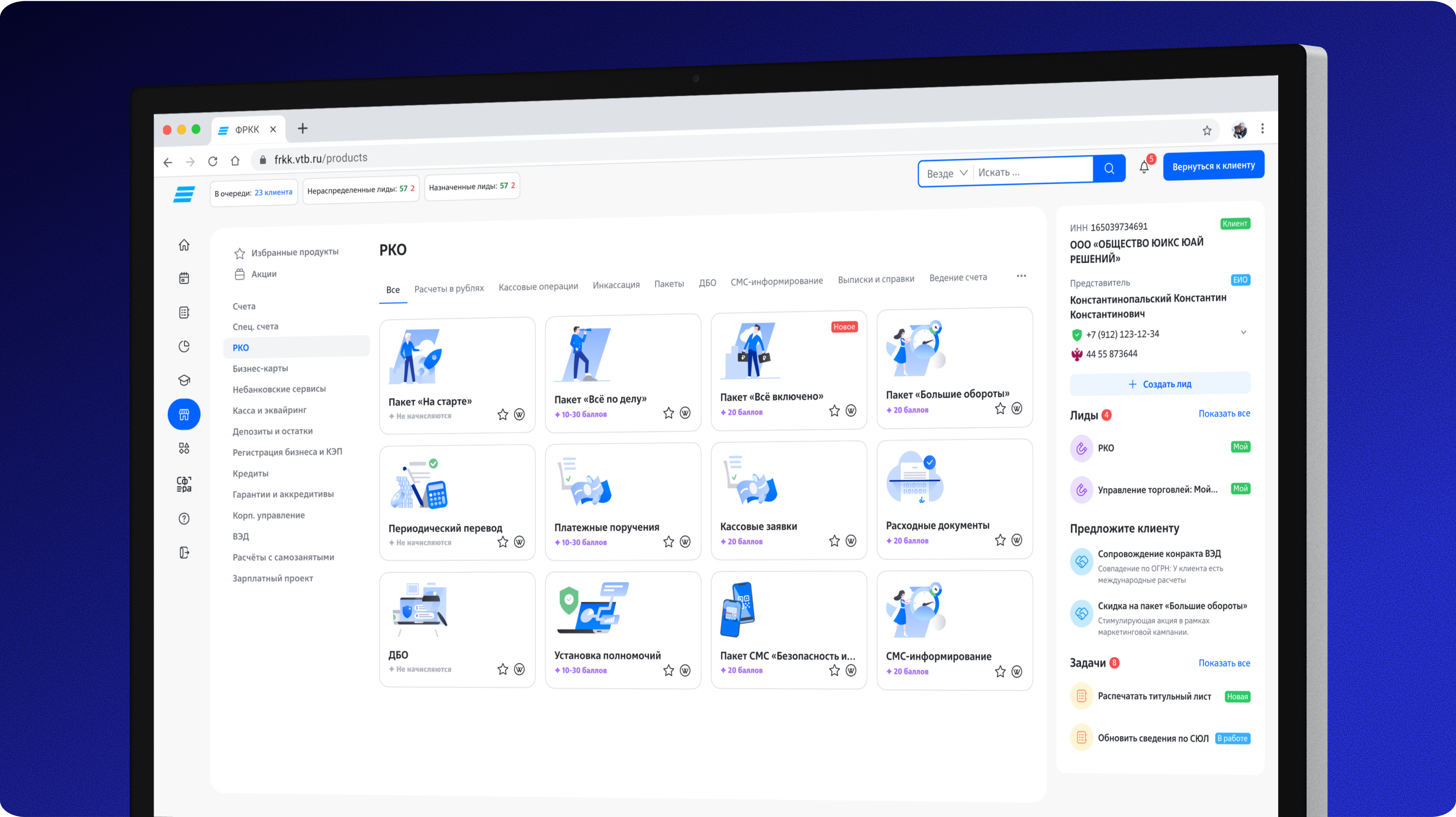Image resolution: width=1456 pixels, height=817 pixels.
Task: Switch to Инкассация tab
Action: click(x=616, y=285)
